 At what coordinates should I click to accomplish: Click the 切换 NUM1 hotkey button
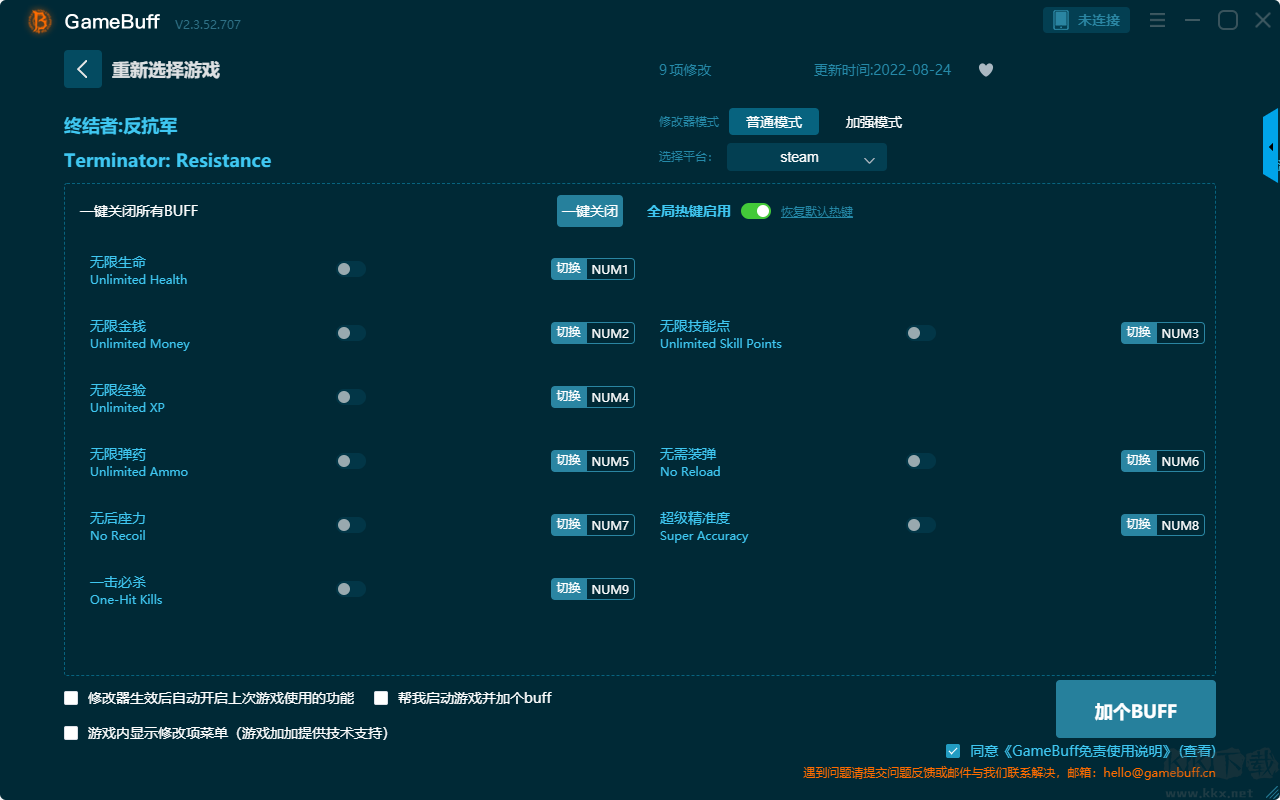(593, 269)
